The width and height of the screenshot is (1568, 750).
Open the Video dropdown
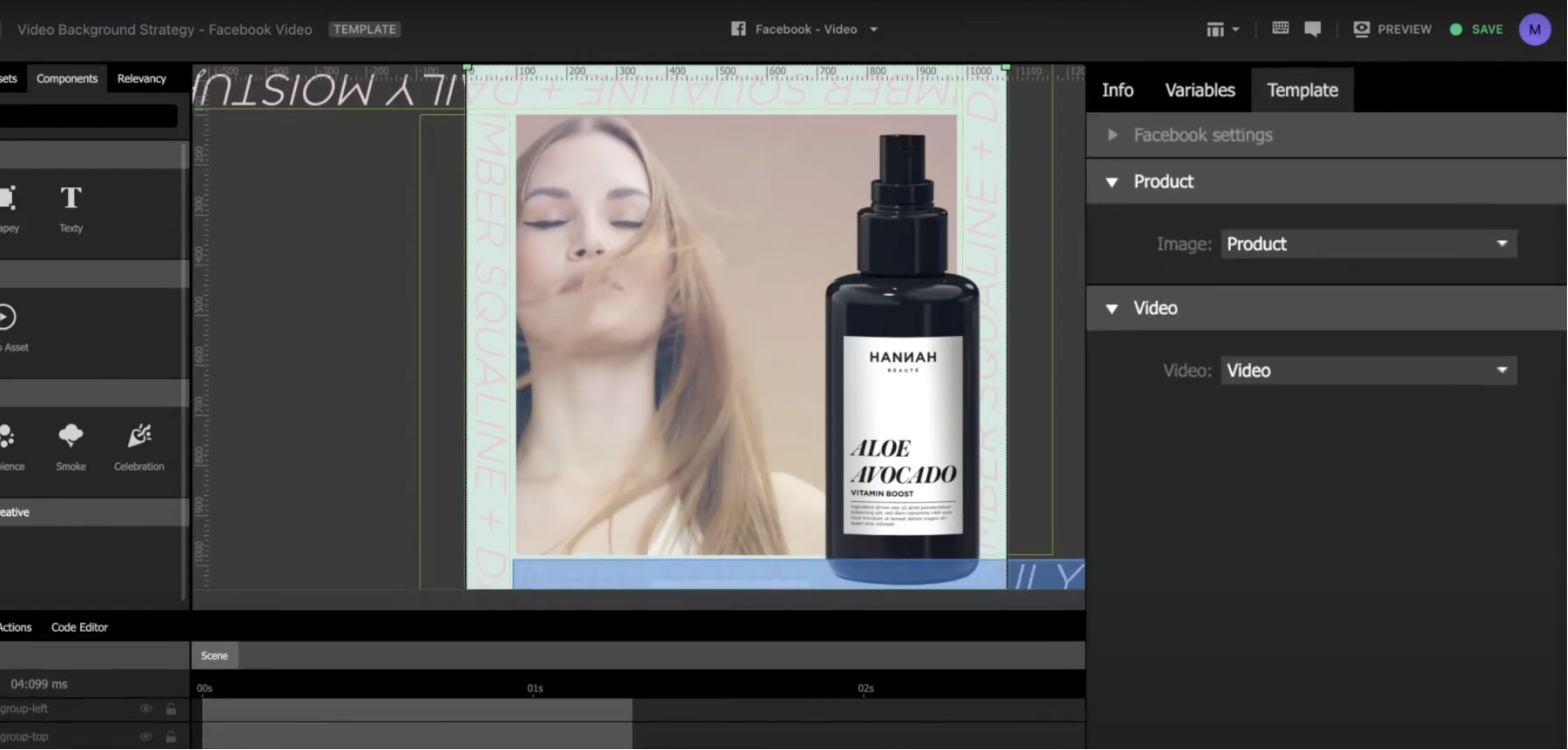click(1369, 371)
